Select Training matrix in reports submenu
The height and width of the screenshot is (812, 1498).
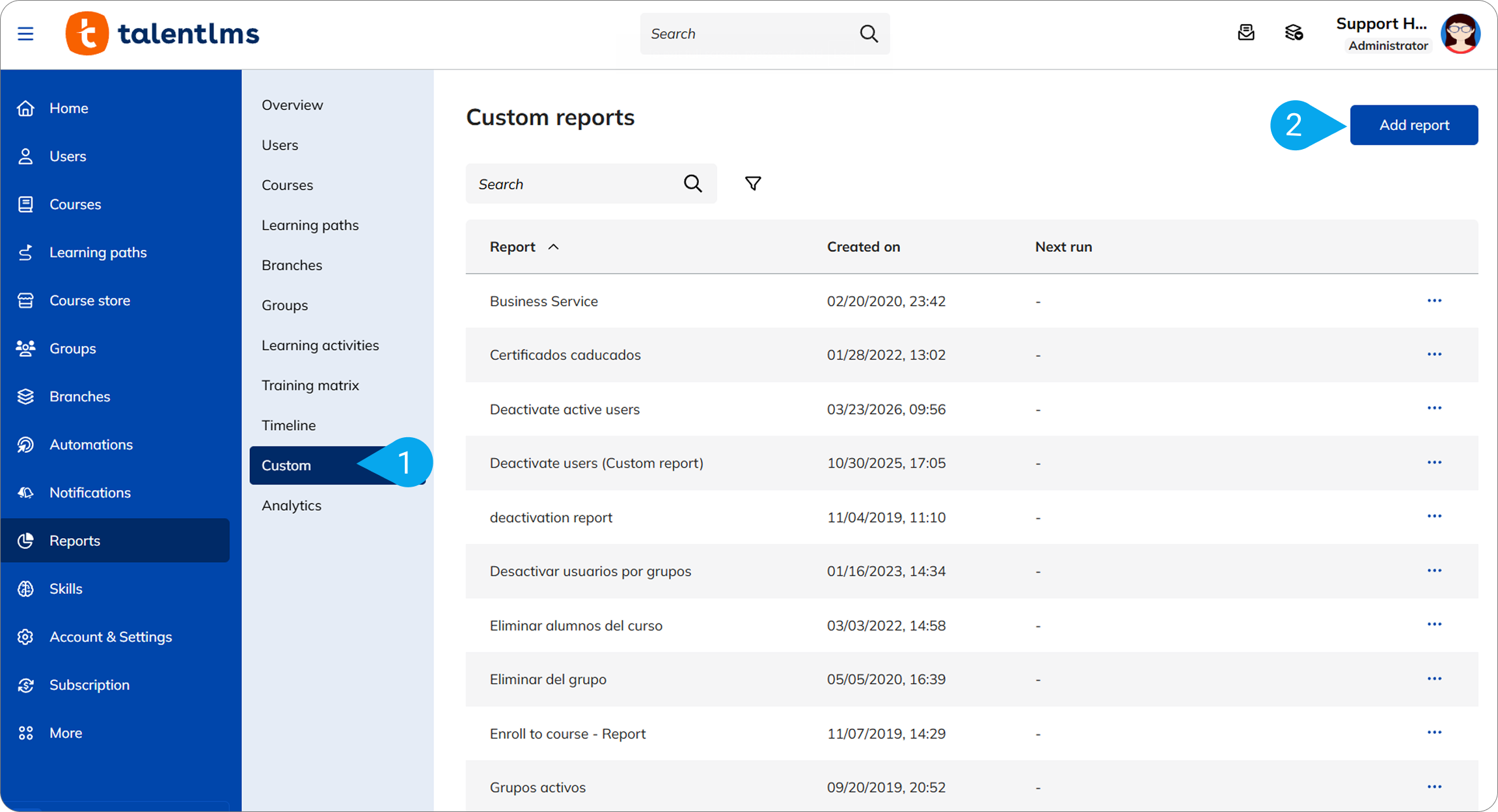click(310, 385)
